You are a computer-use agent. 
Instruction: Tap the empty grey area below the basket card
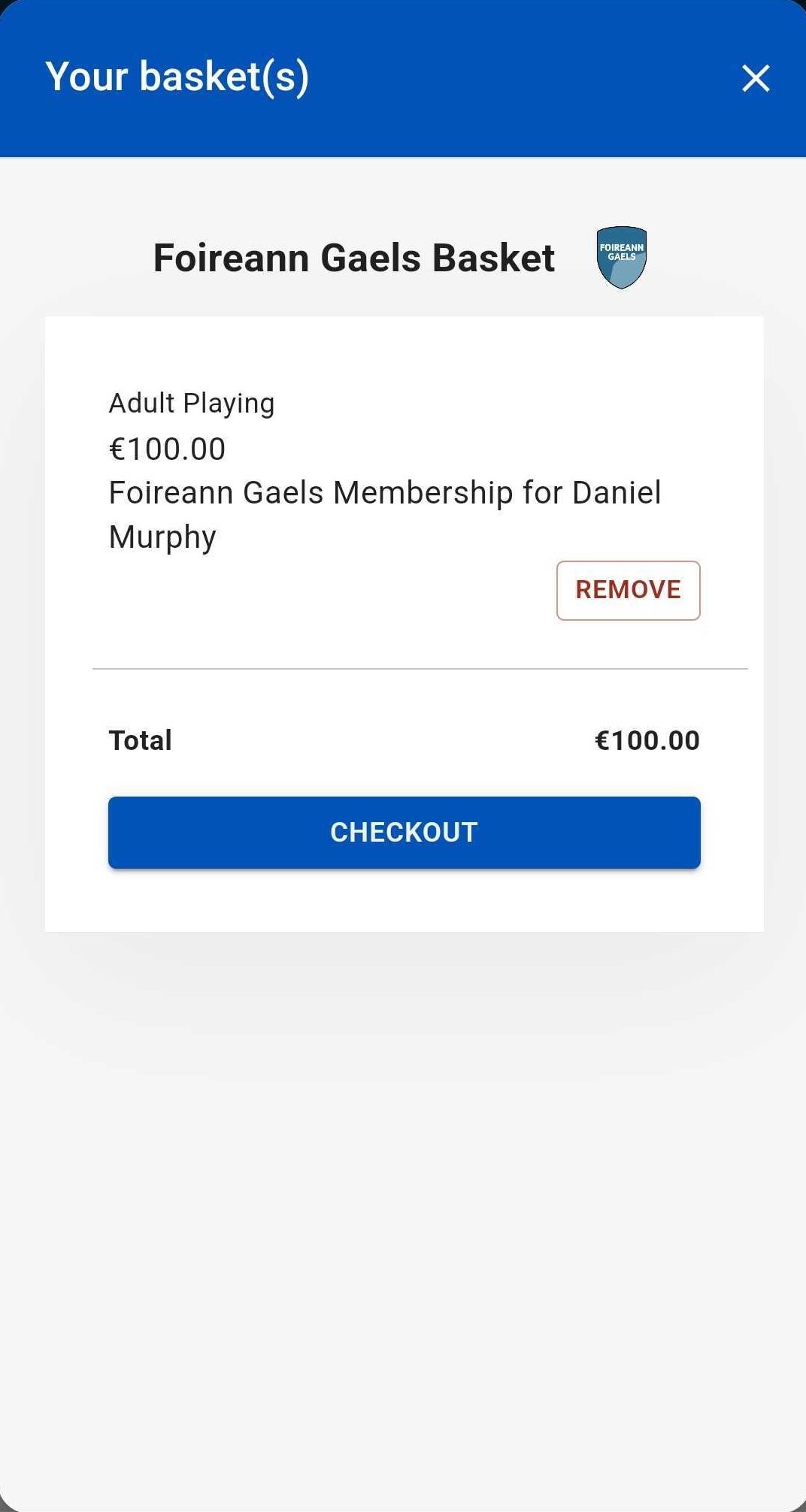(403, 1217)
